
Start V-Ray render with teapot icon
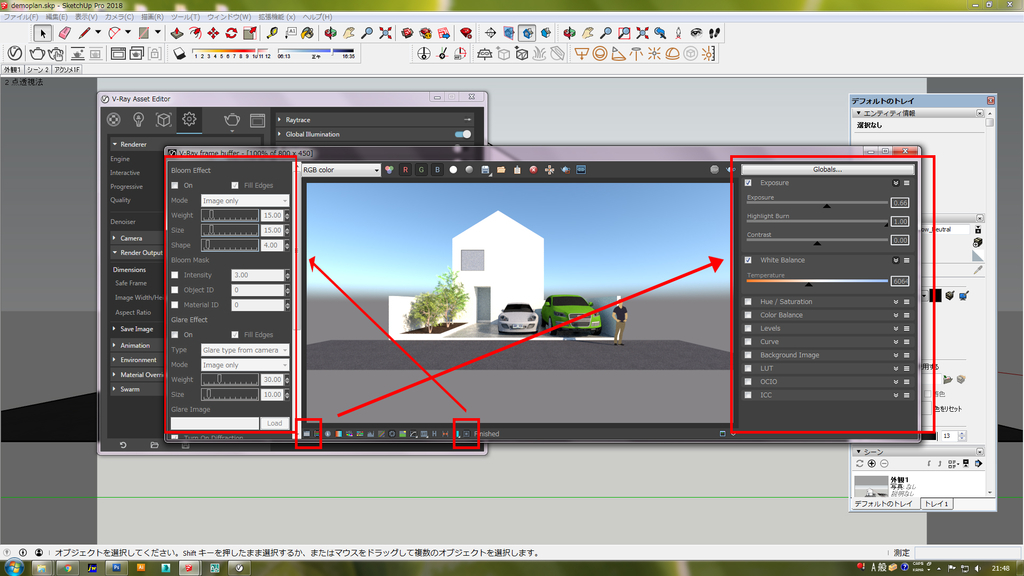[x=38, y=54]
